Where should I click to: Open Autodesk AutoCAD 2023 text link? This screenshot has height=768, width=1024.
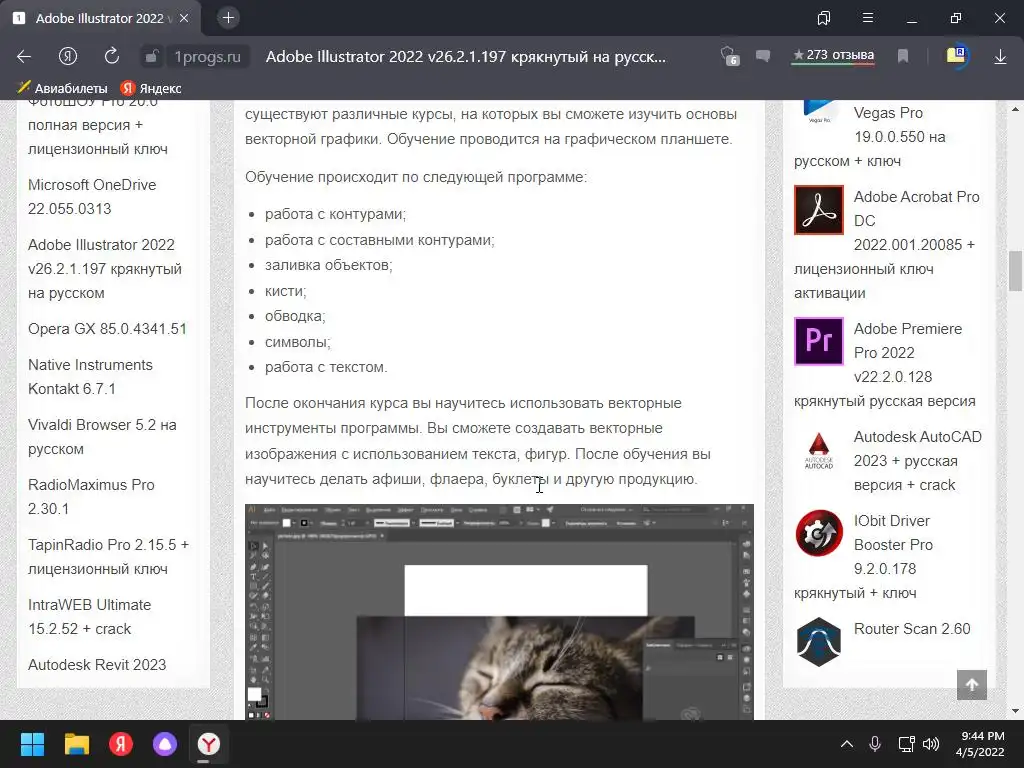(918, 460)
